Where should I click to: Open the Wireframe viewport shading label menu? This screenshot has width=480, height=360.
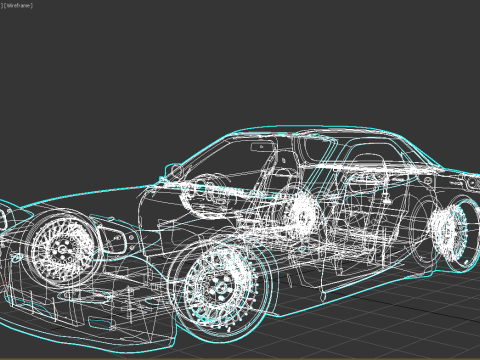(x=18, y=6)
